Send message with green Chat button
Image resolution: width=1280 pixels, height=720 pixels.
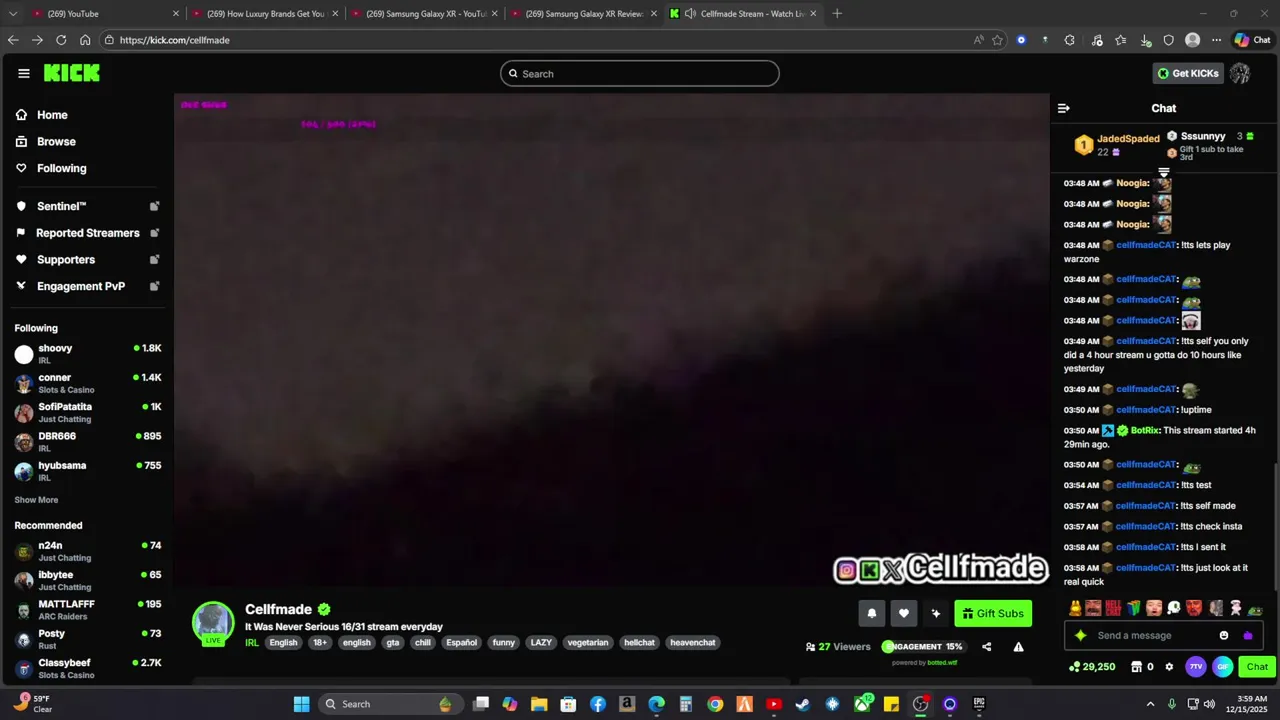click(1257, 667)
